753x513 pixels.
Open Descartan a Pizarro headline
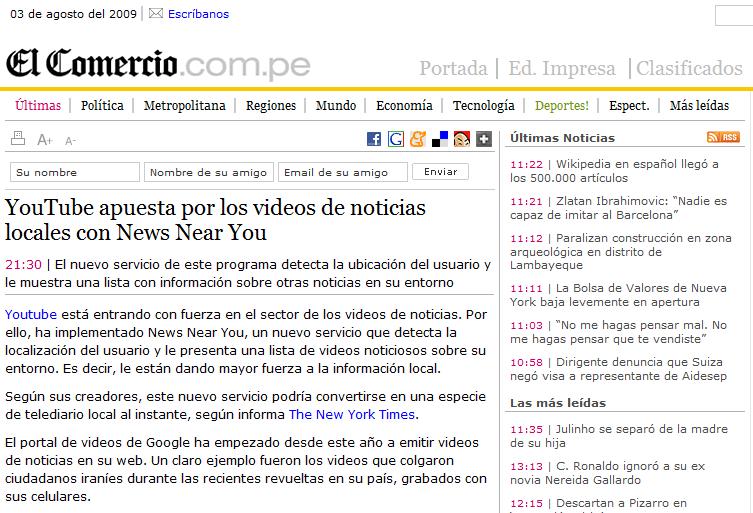598,504
